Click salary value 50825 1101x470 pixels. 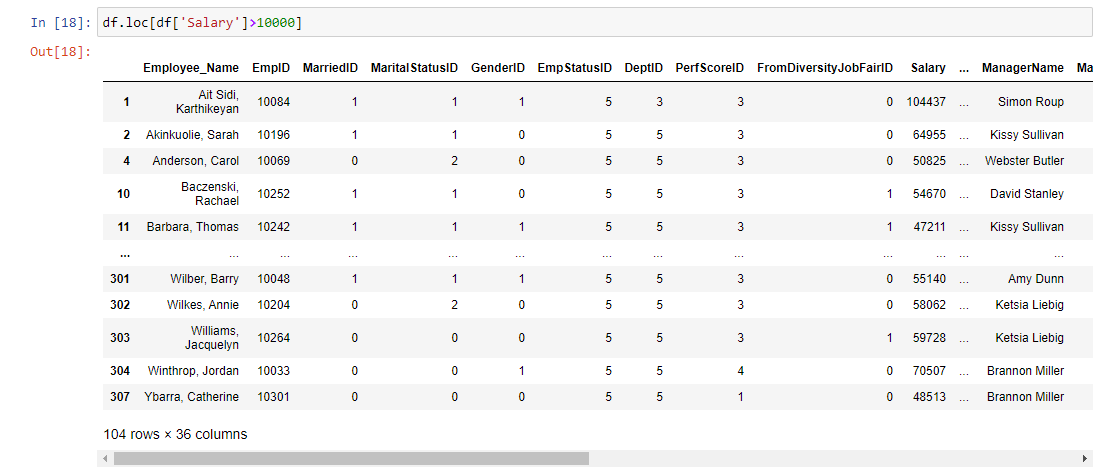(929, 161)
